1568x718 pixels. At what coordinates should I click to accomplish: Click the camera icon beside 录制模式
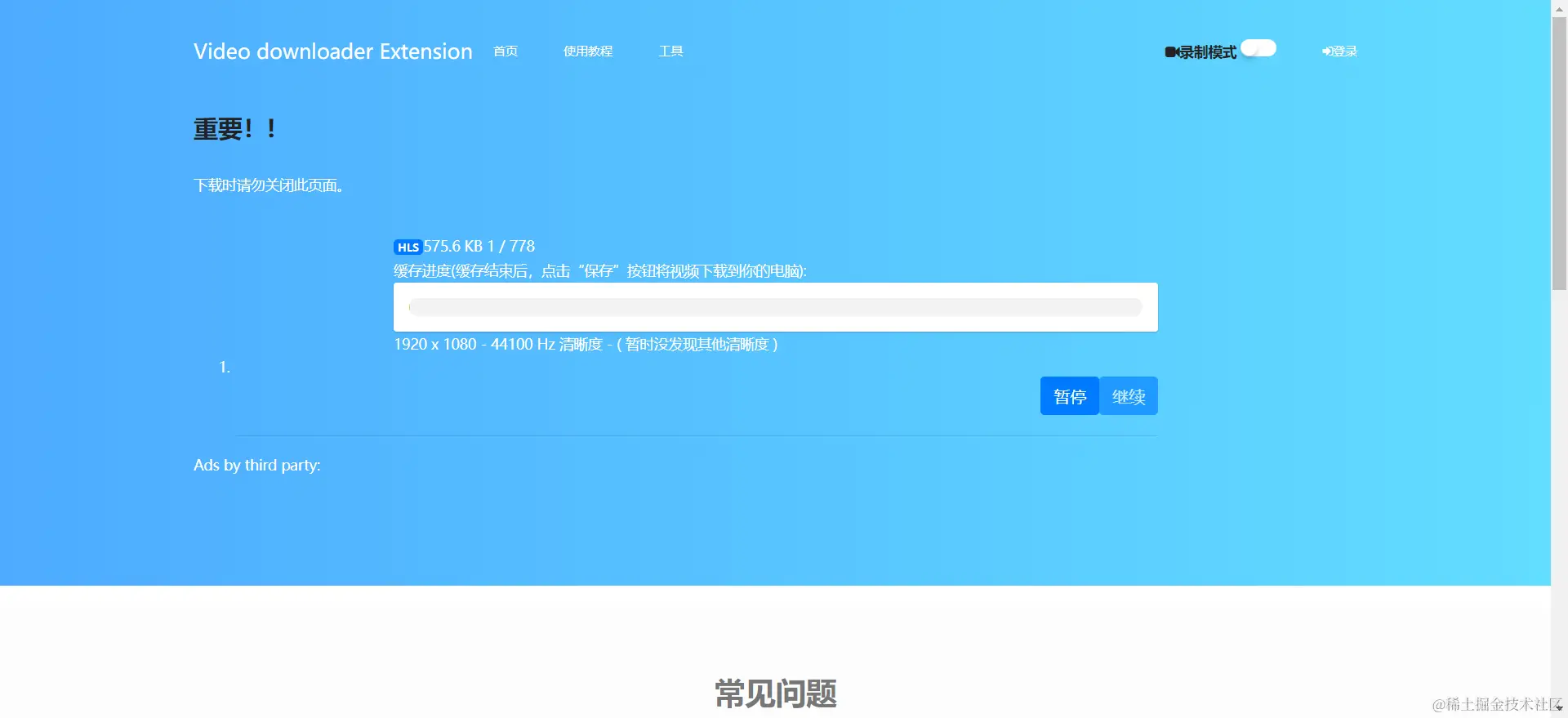coord(1171,52)
